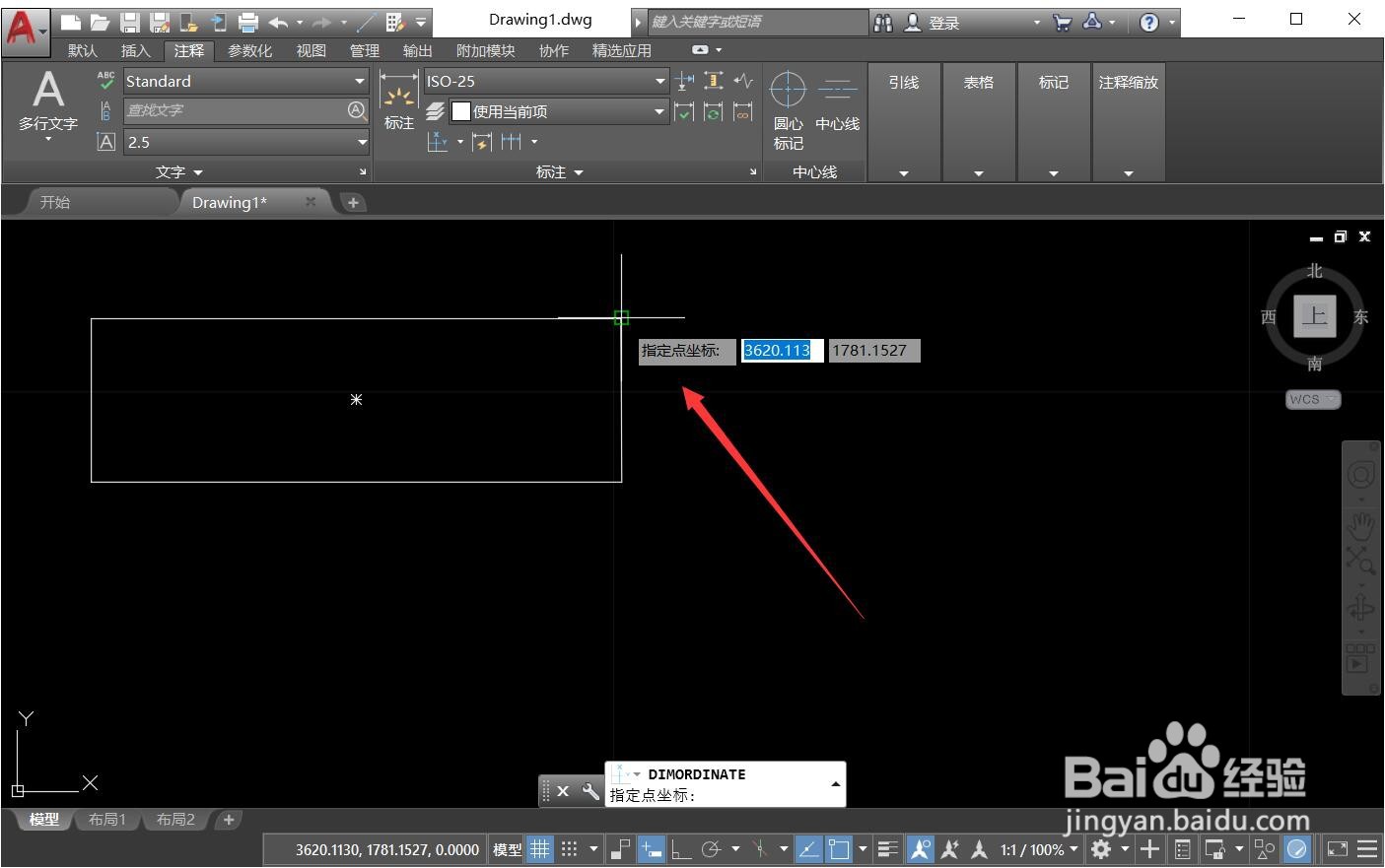
Task: Click the add layout plus button
Action: [x=229, y=820]
